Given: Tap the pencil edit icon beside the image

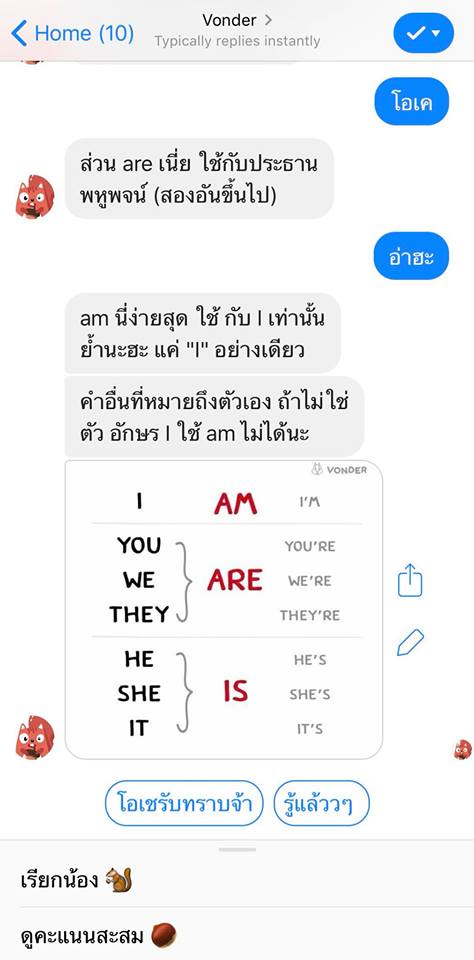Looking at the screenshot, I should click(x=410, y=642).
